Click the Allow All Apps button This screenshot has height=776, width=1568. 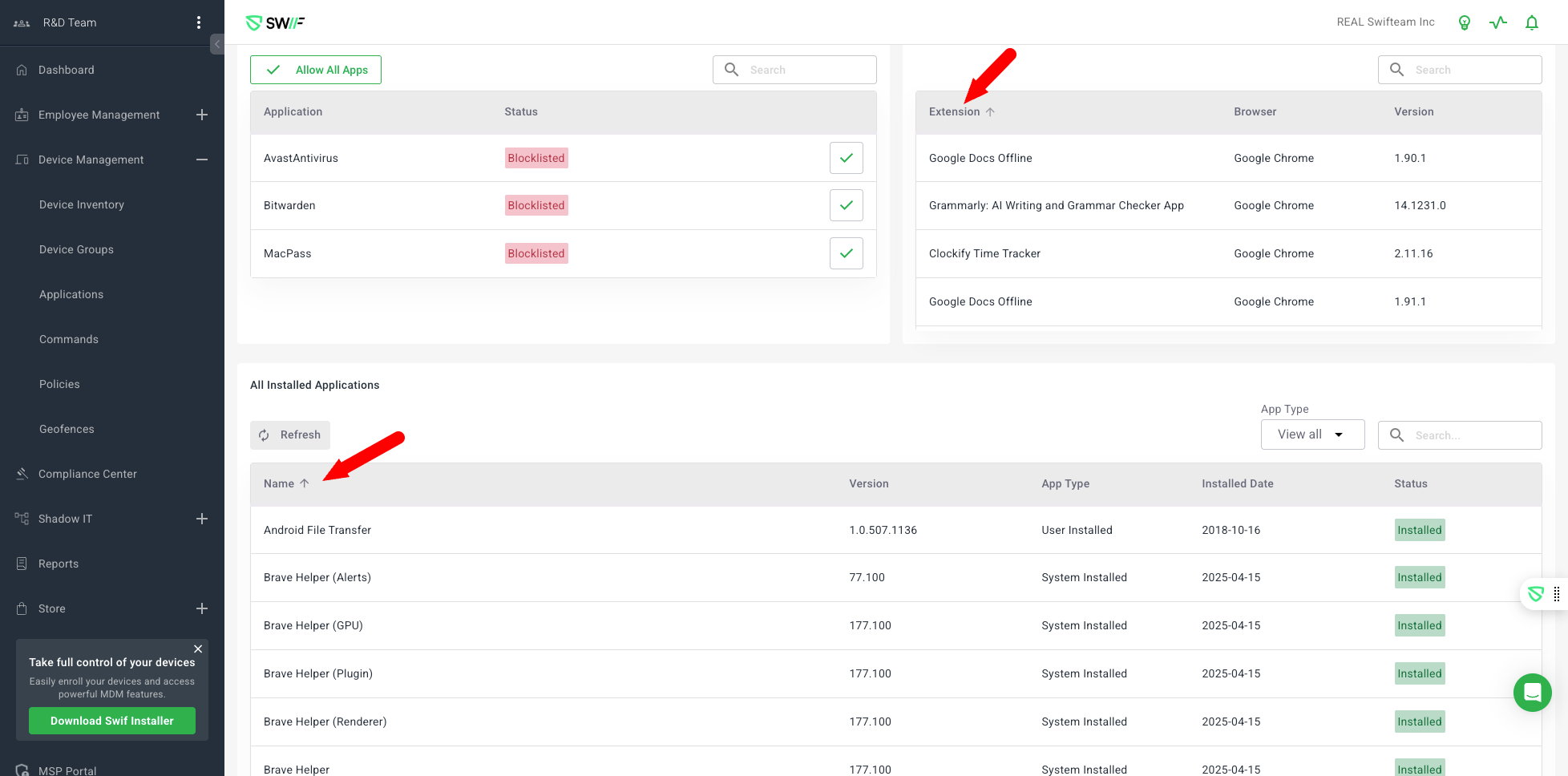click(x=316, y=70)
